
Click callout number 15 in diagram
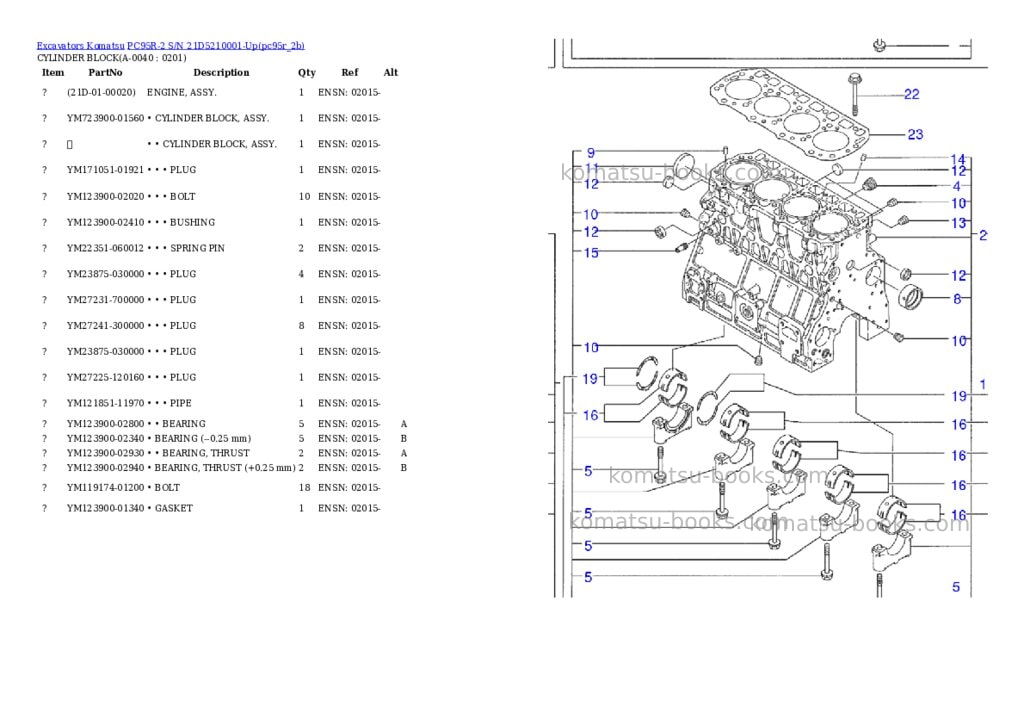[591, 253]
